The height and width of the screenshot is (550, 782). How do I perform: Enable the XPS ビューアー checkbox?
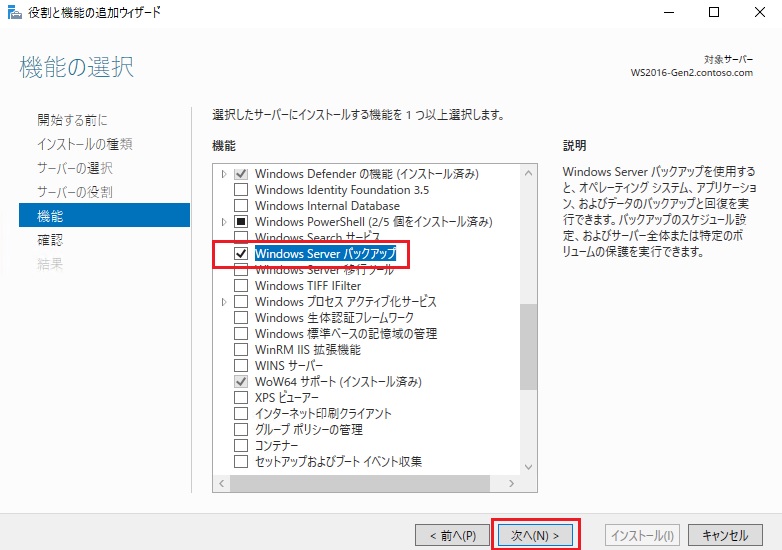tap(240, 398)
